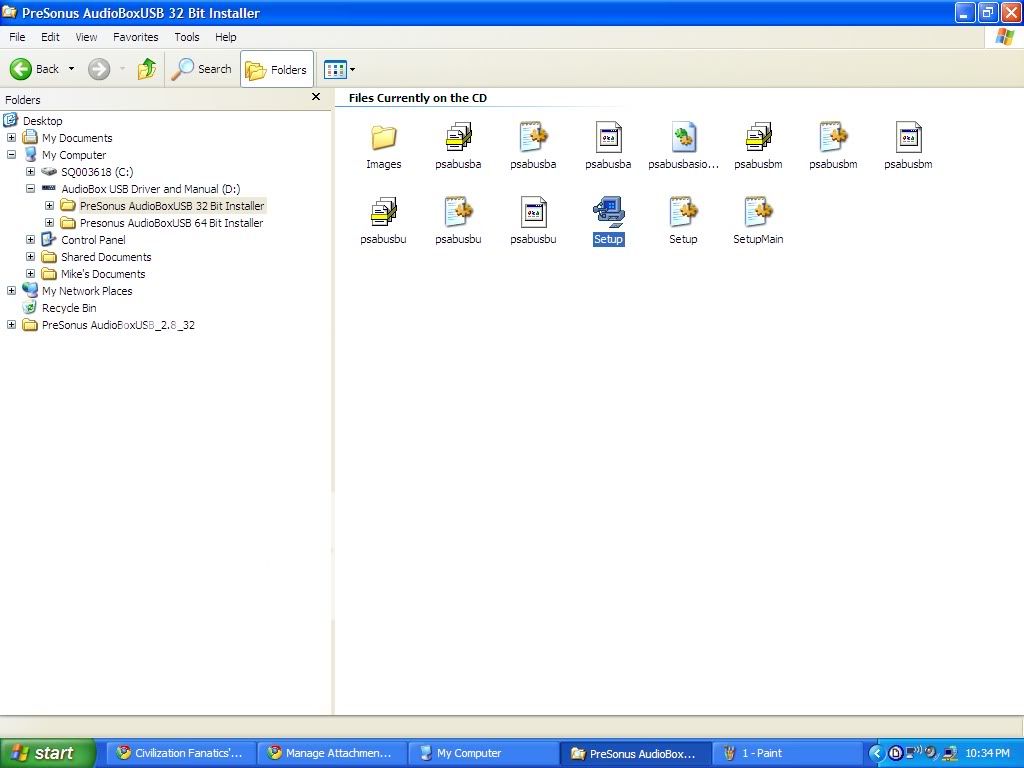Select the Setup file with notepad-and-gear icon
Screen dimensions: 1024x768
(x=683, y=221)
